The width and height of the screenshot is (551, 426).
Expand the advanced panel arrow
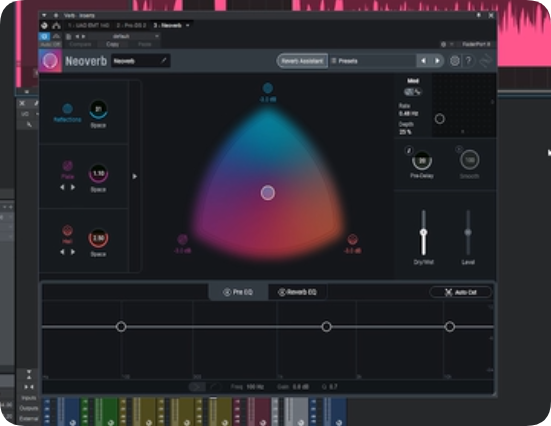[135, 176]
